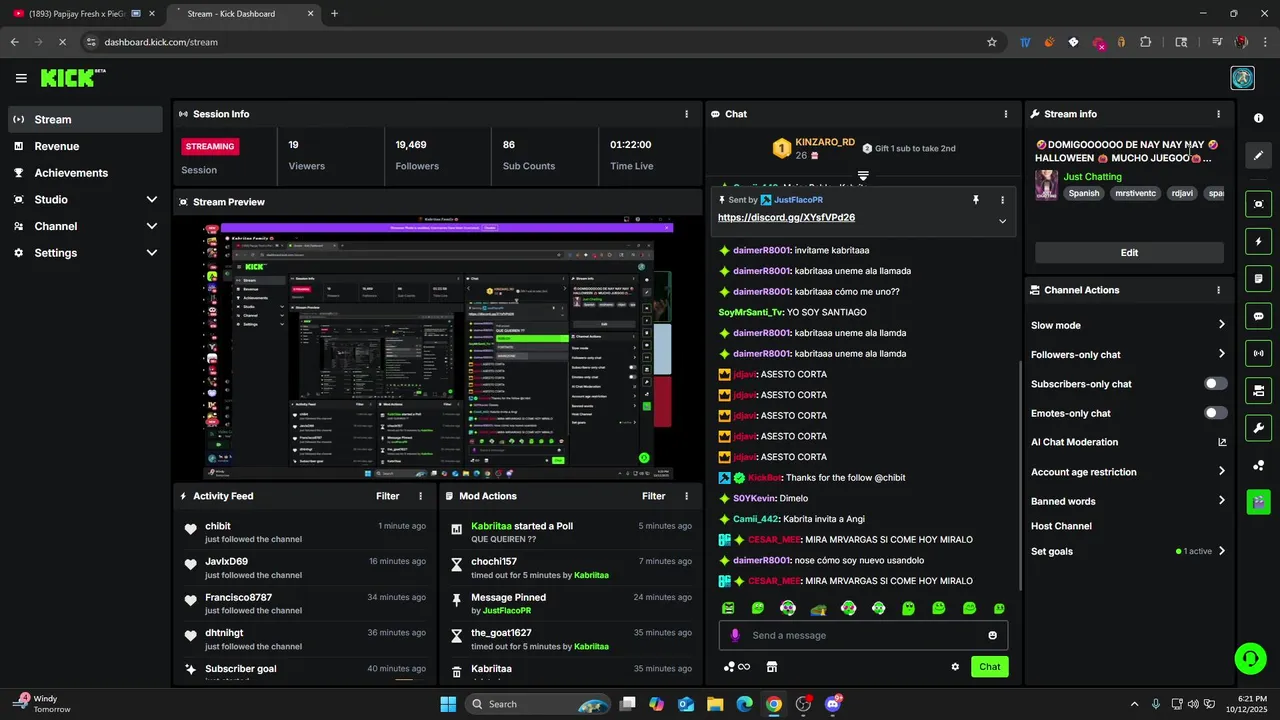Viewport: 1280px width, 720px height.
Task: Open pinned message three-dot options
Action: pos(1002,200)
